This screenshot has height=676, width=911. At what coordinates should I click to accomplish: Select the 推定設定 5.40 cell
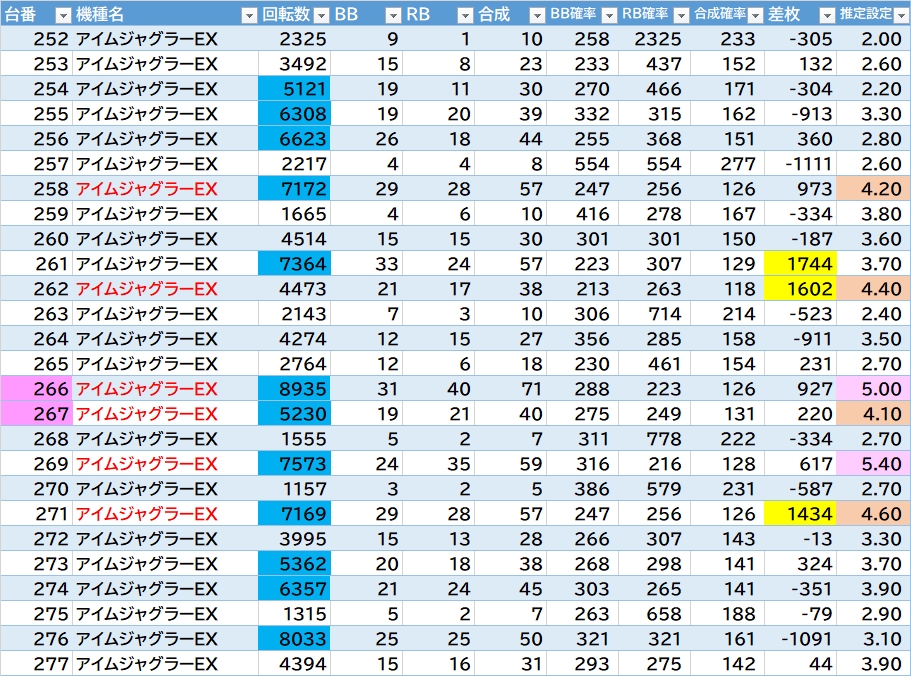click(873, 463)
